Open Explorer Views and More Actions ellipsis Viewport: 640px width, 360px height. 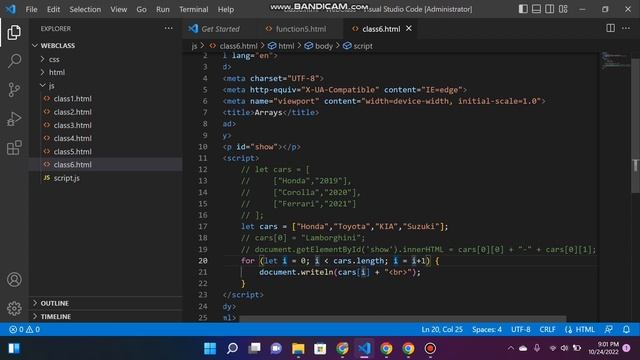coord(168,28)
